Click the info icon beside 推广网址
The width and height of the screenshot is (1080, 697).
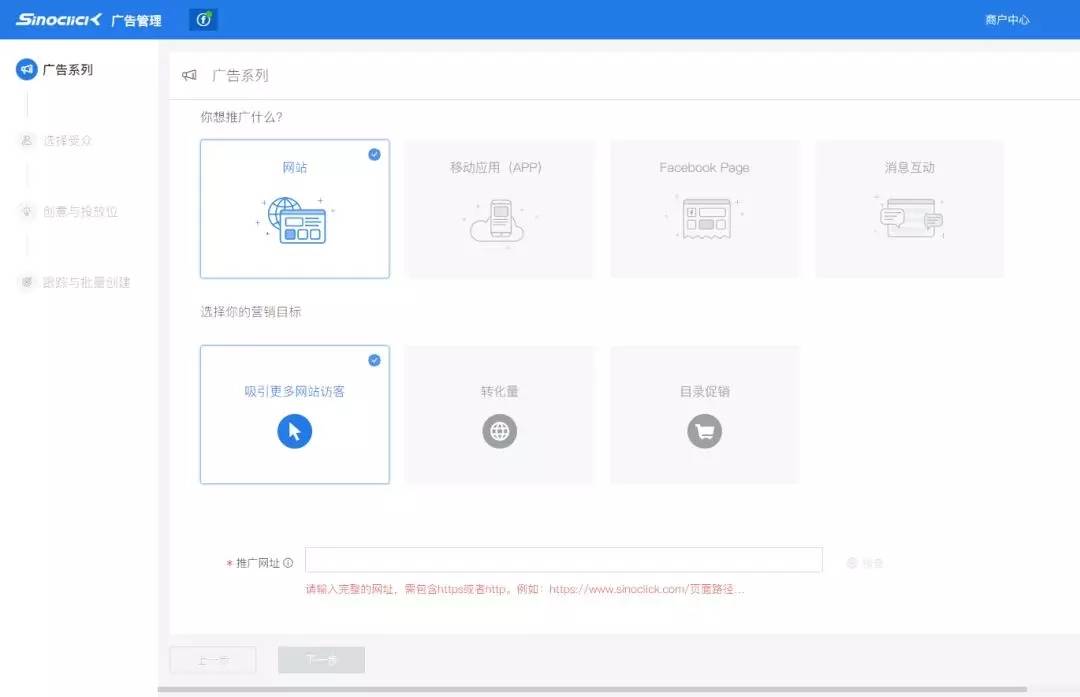288,563
